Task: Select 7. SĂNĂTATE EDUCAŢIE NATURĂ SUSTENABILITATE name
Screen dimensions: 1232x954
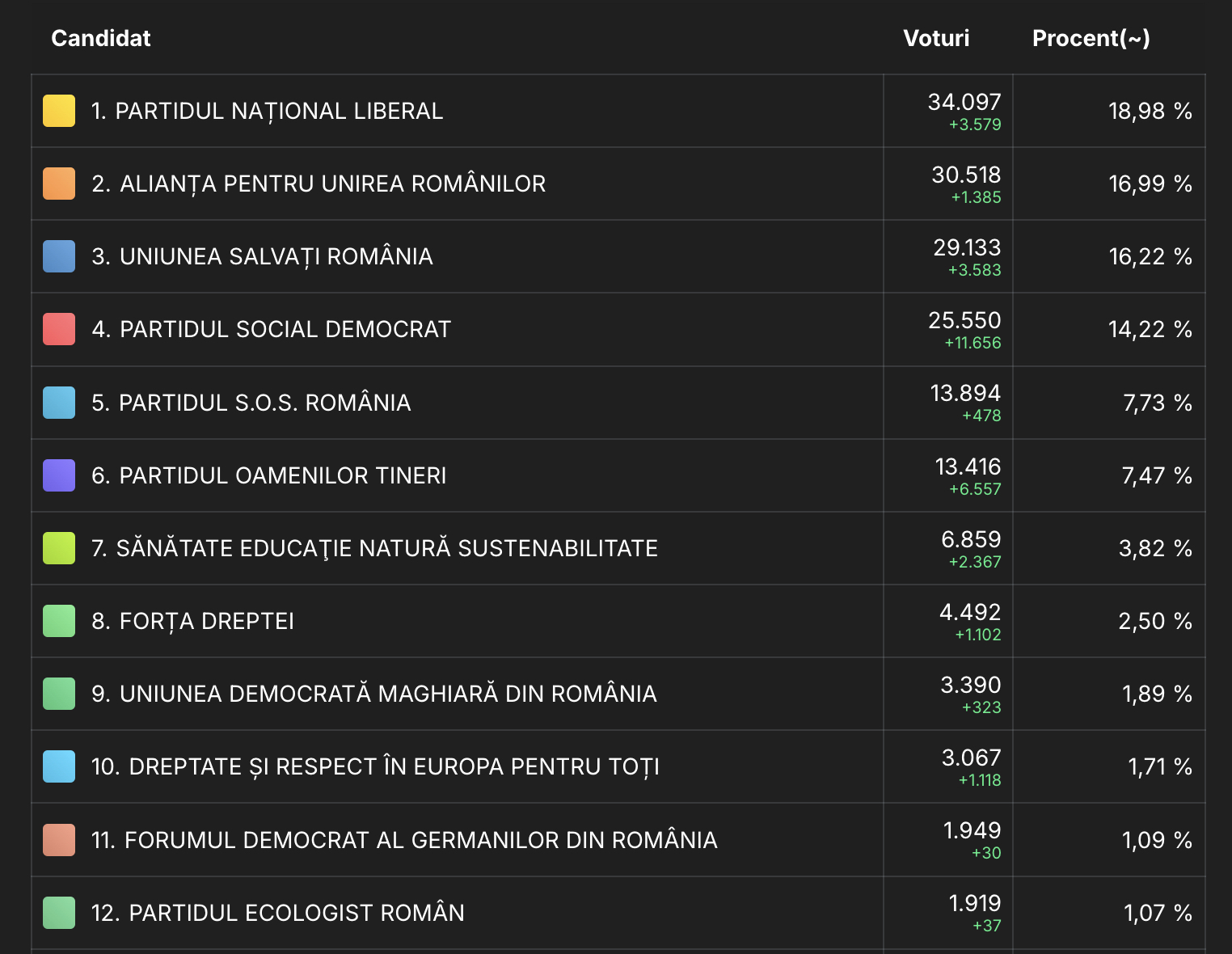Action: coord(375,548)
